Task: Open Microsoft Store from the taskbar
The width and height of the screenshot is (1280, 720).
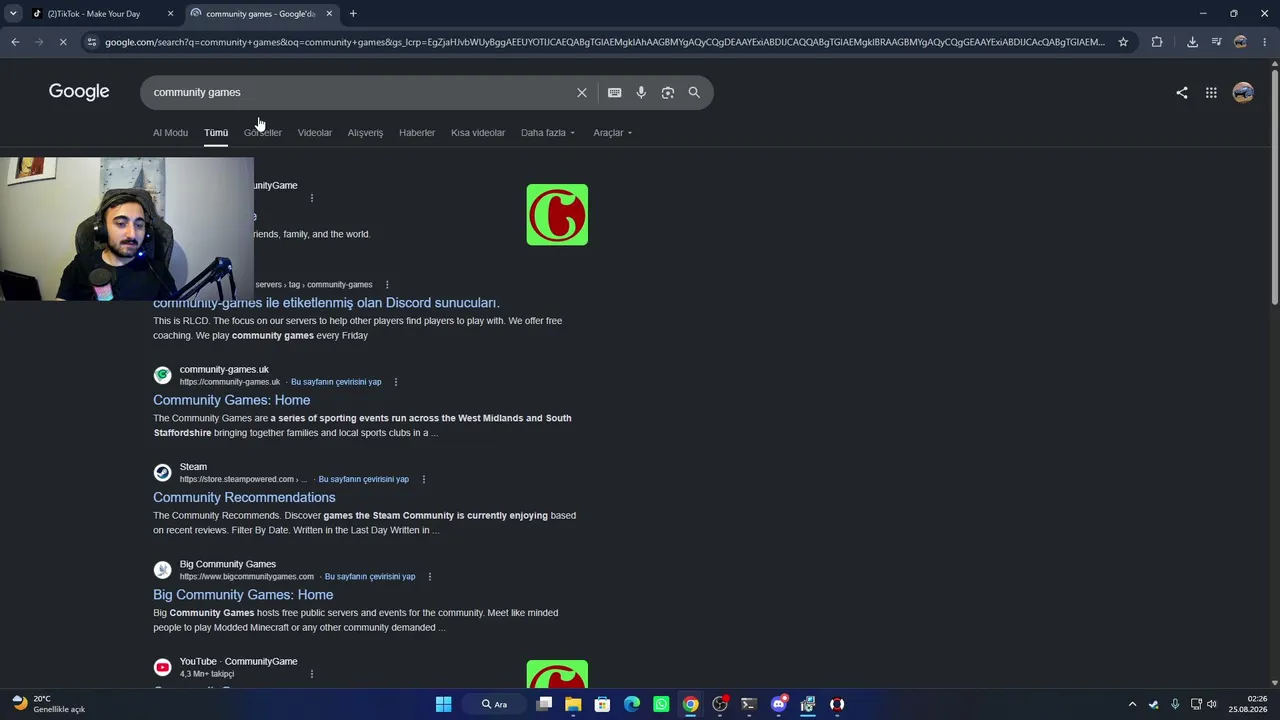Action: pyautogui.click(x=602, y=704)
